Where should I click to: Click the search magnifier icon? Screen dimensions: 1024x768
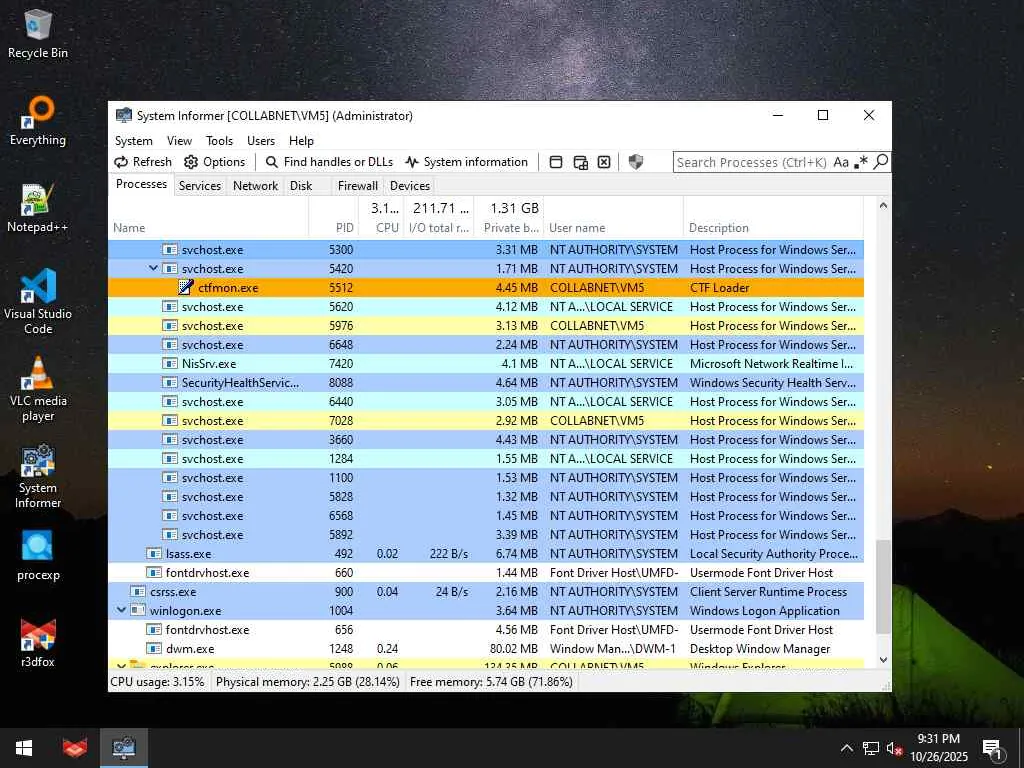pos(880,161)
